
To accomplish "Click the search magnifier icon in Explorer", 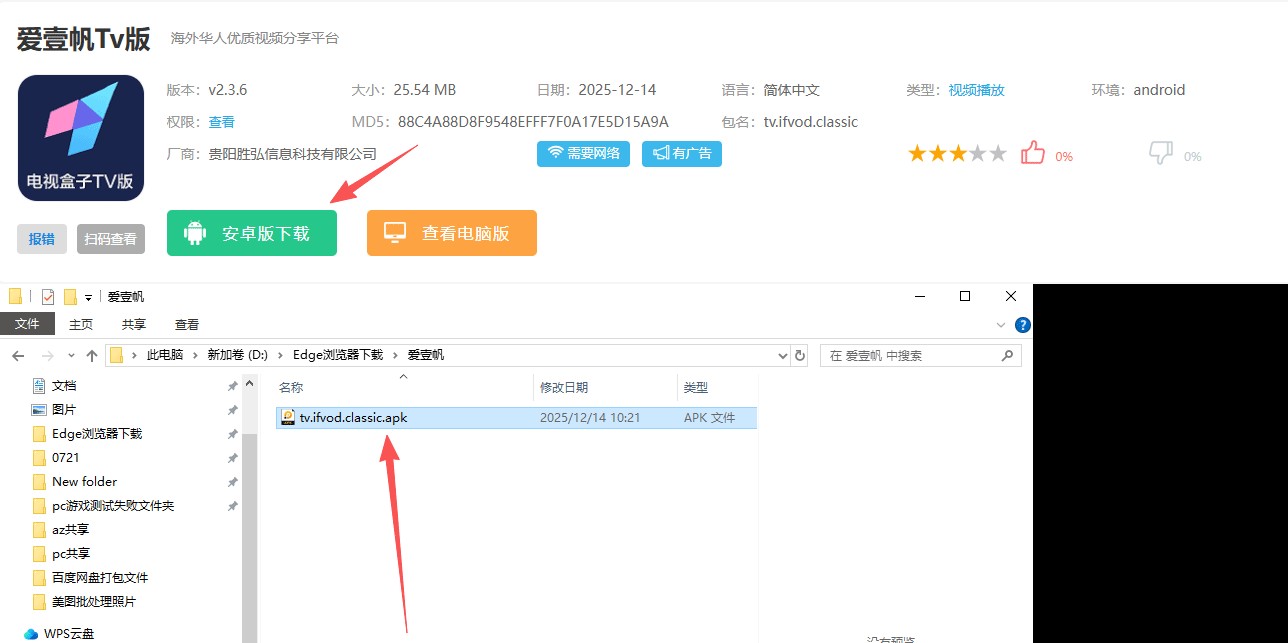I will [x=1008, y=355].
